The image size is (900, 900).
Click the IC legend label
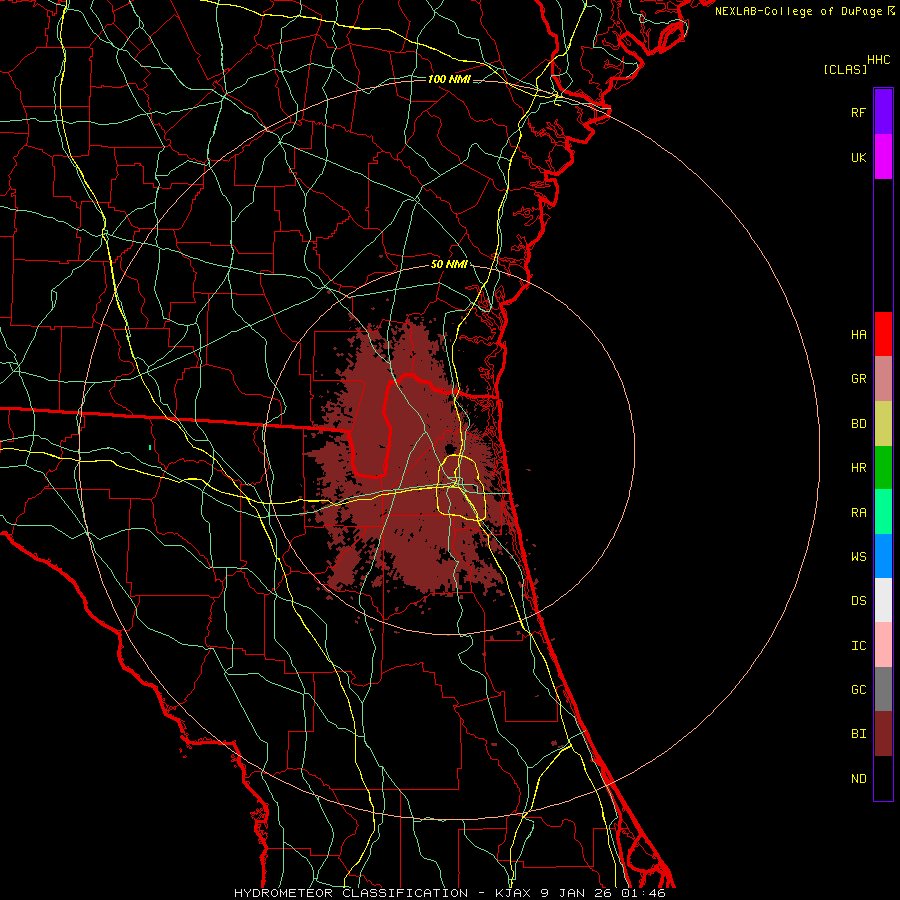click(x=858, y=646)
